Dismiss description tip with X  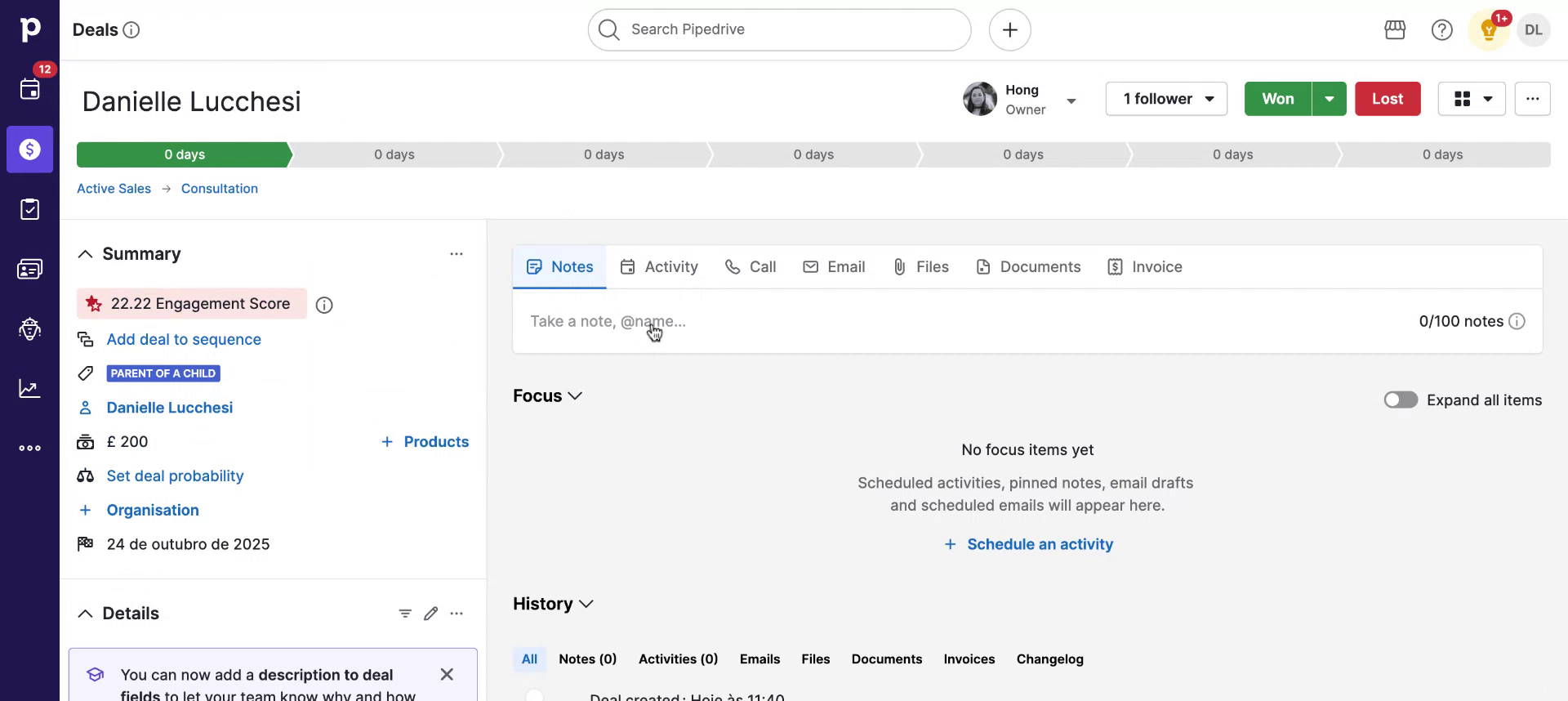pos(446,674)
